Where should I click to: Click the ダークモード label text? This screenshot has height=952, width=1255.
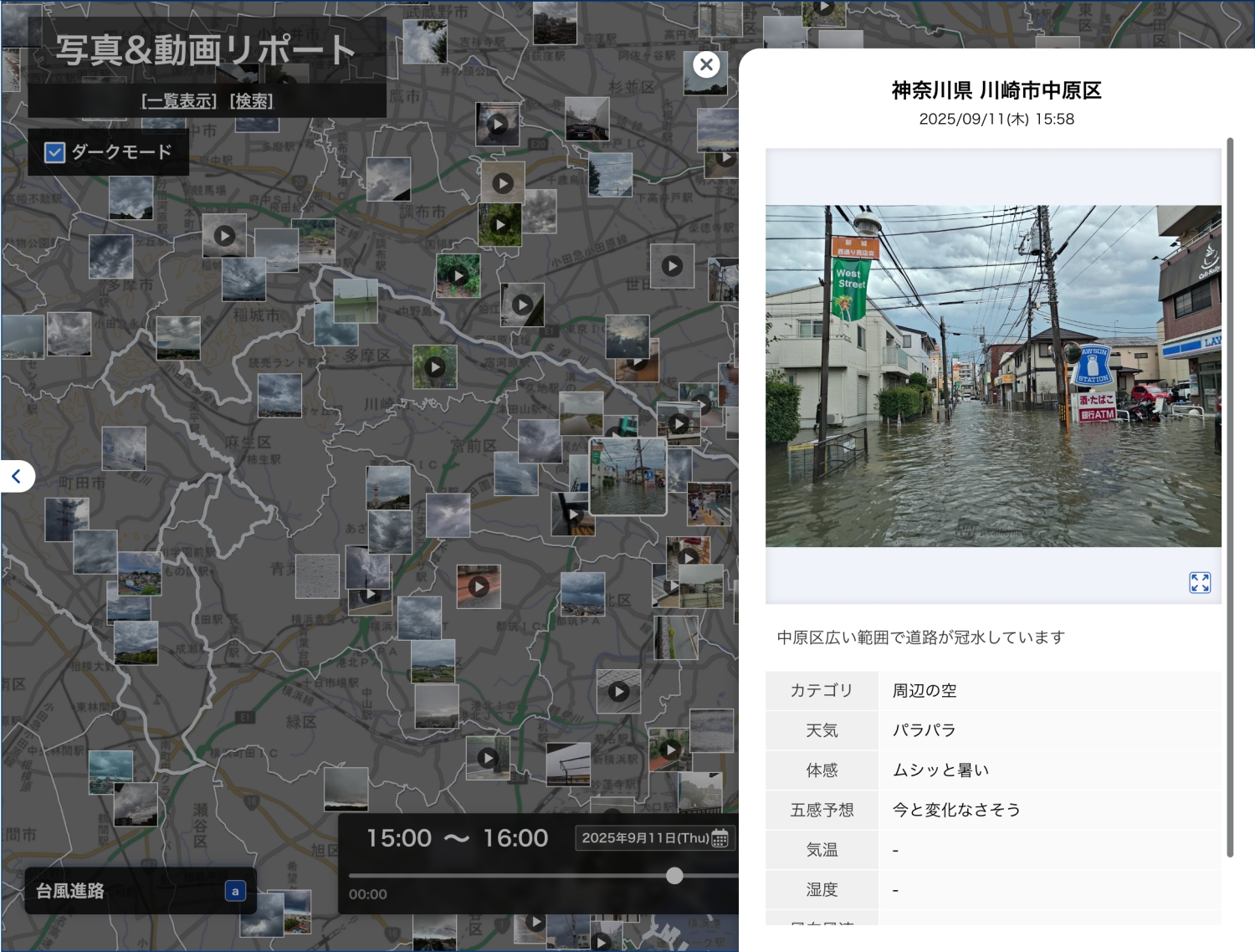[x=121, y=152]
